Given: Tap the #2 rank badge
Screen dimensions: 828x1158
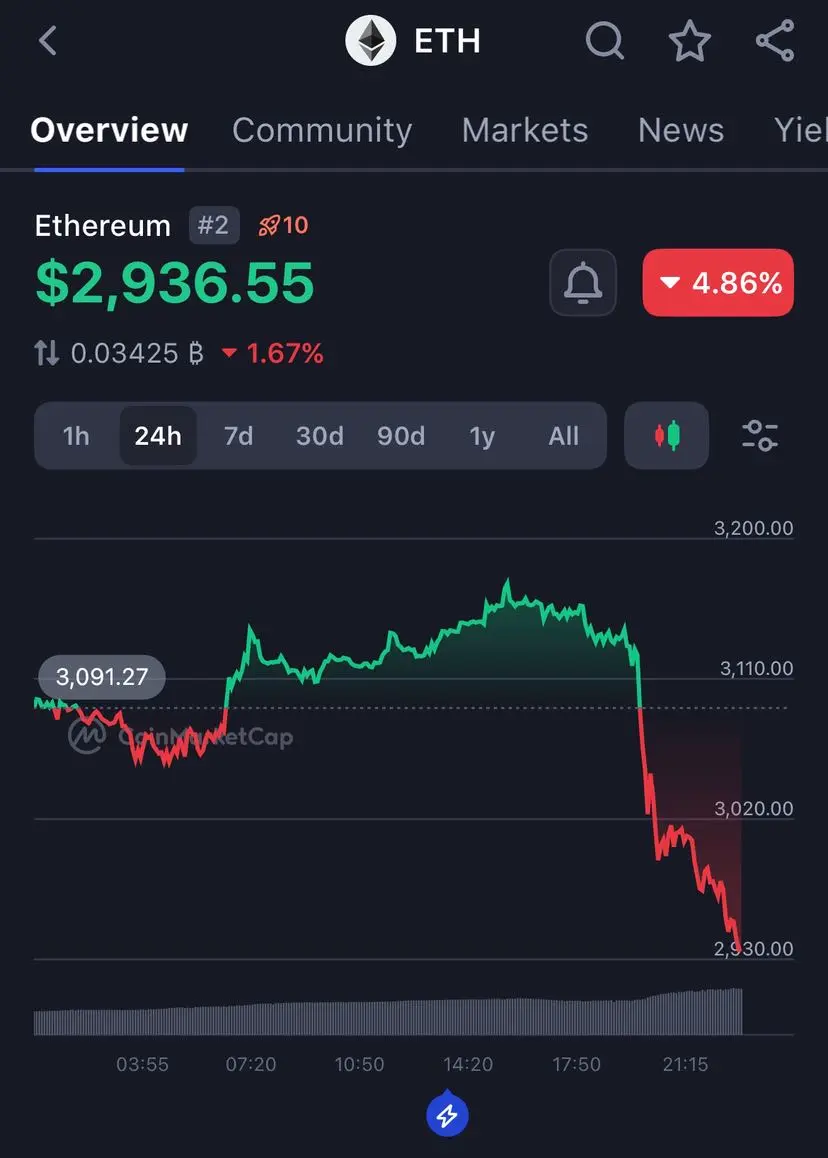Looking at the screenshot, I should (x=213, y=225).
